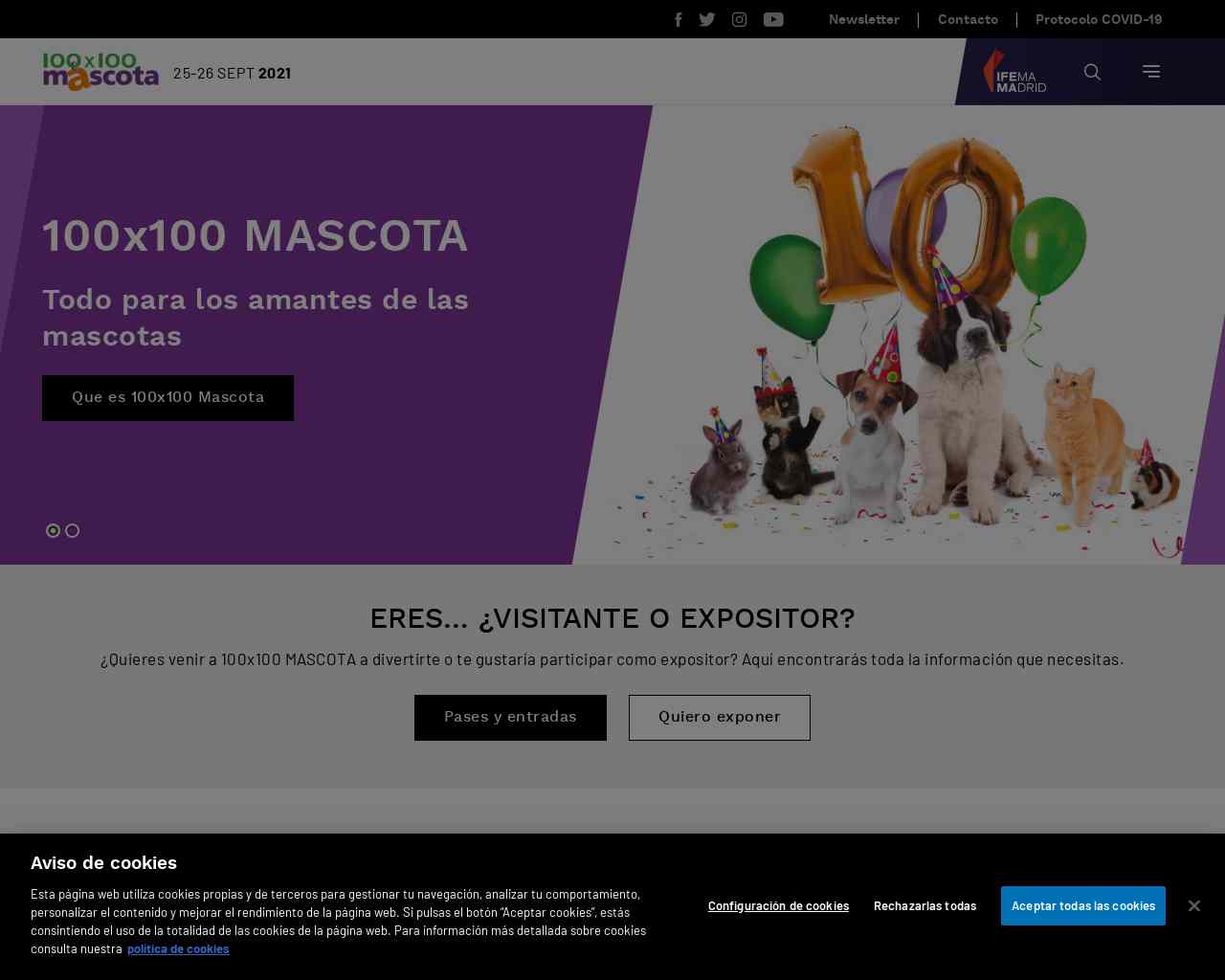Click the pets birthday banner image

(898, 335)
